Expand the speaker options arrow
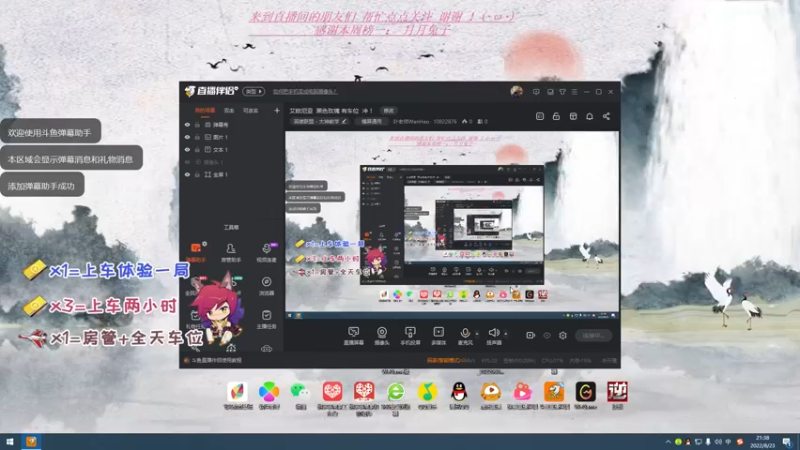The width and height of the screenshot is (800, 450). click(x=506, y=334)
